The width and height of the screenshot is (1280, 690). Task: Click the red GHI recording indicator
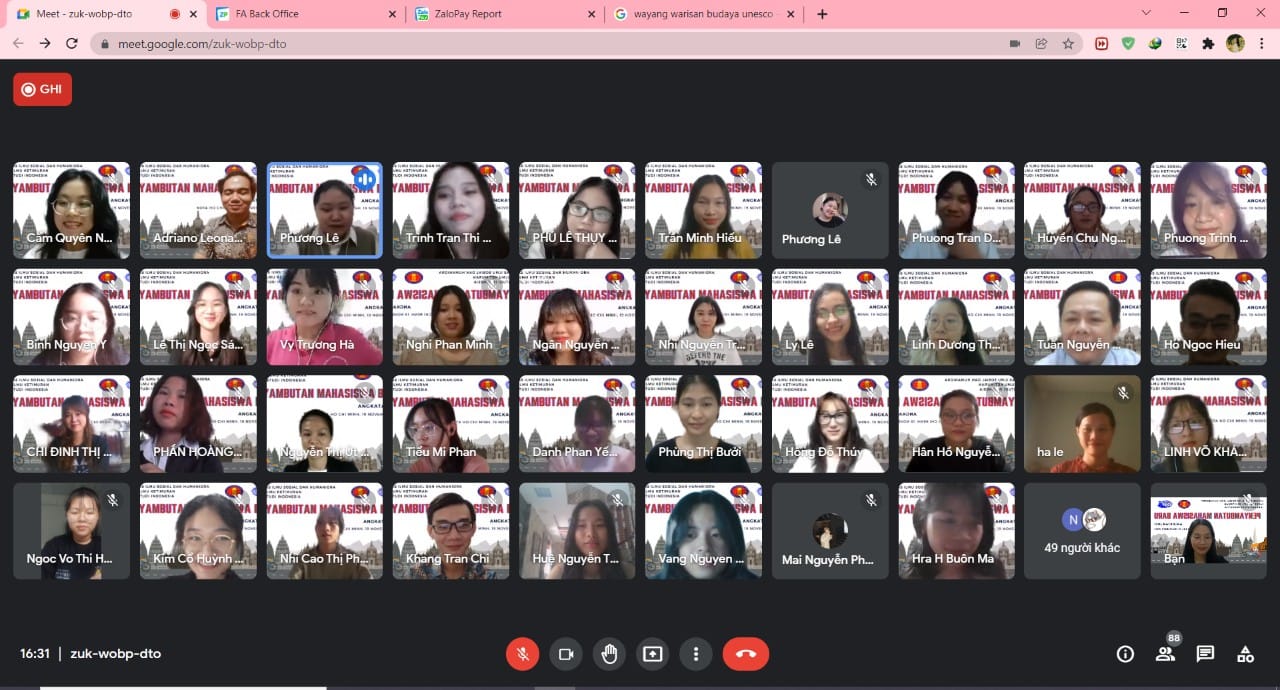pyautogui.click(x=42, y=89)
